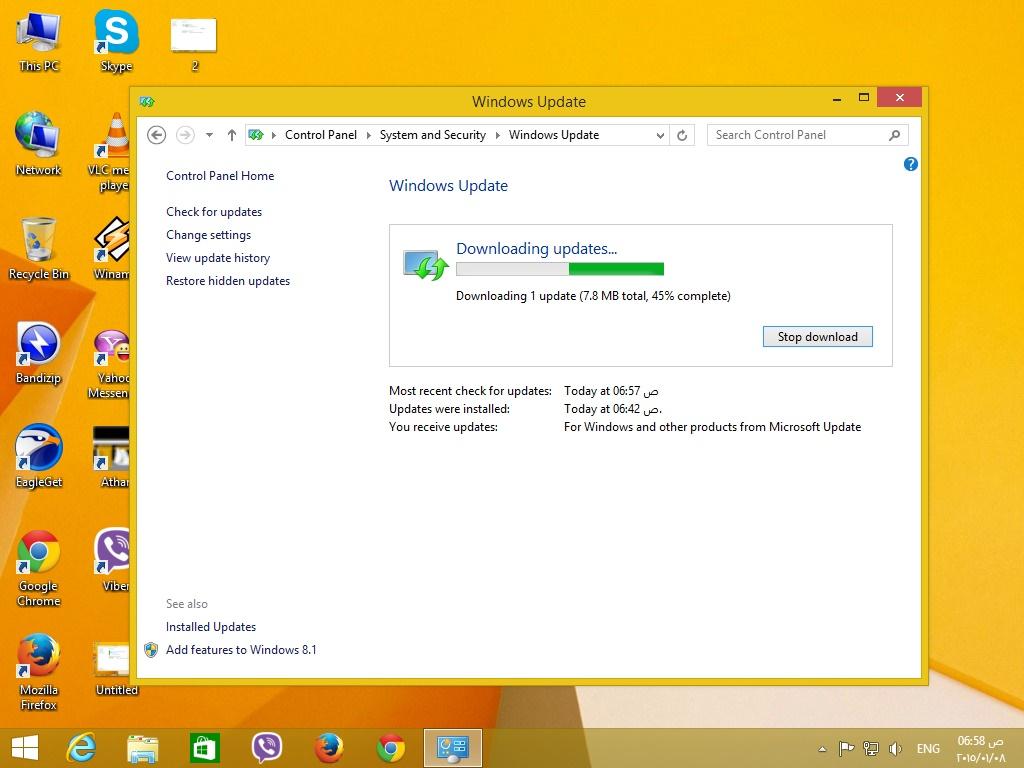Open File Explorer from taskbar
This screenshot has width=1024, height=768.
coord(143,748)
